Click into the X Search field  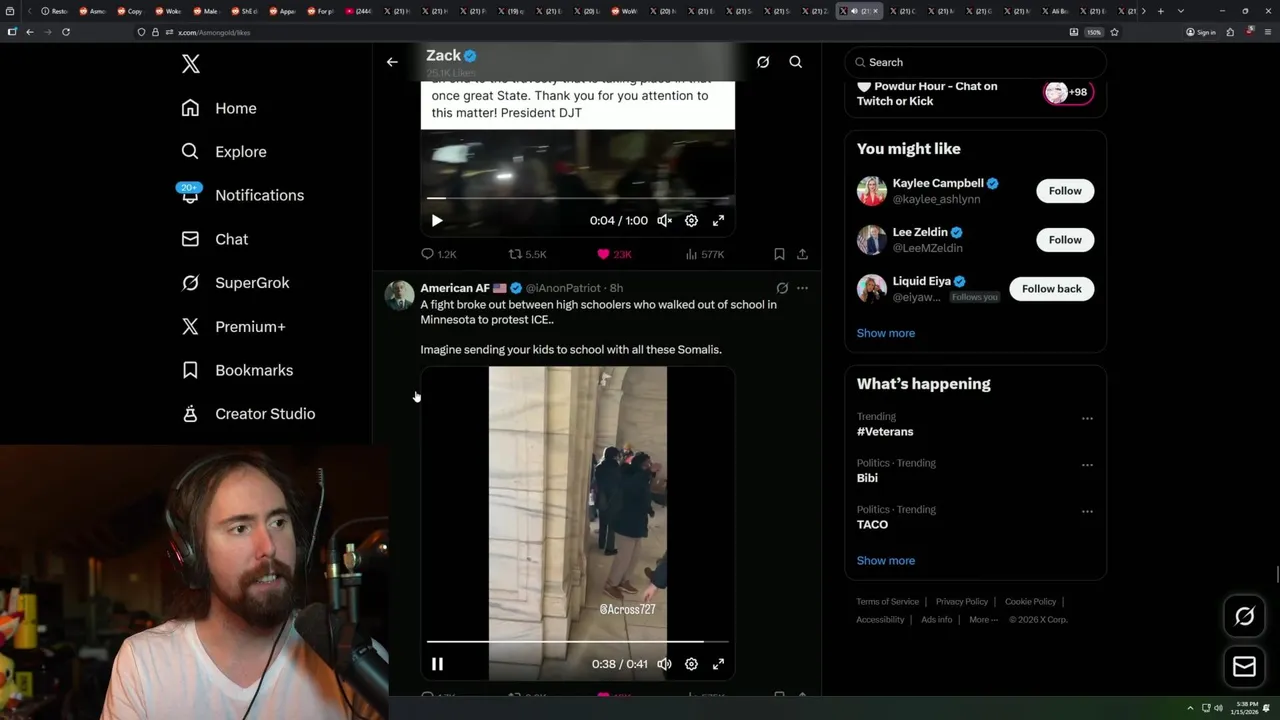click(975, 62)
